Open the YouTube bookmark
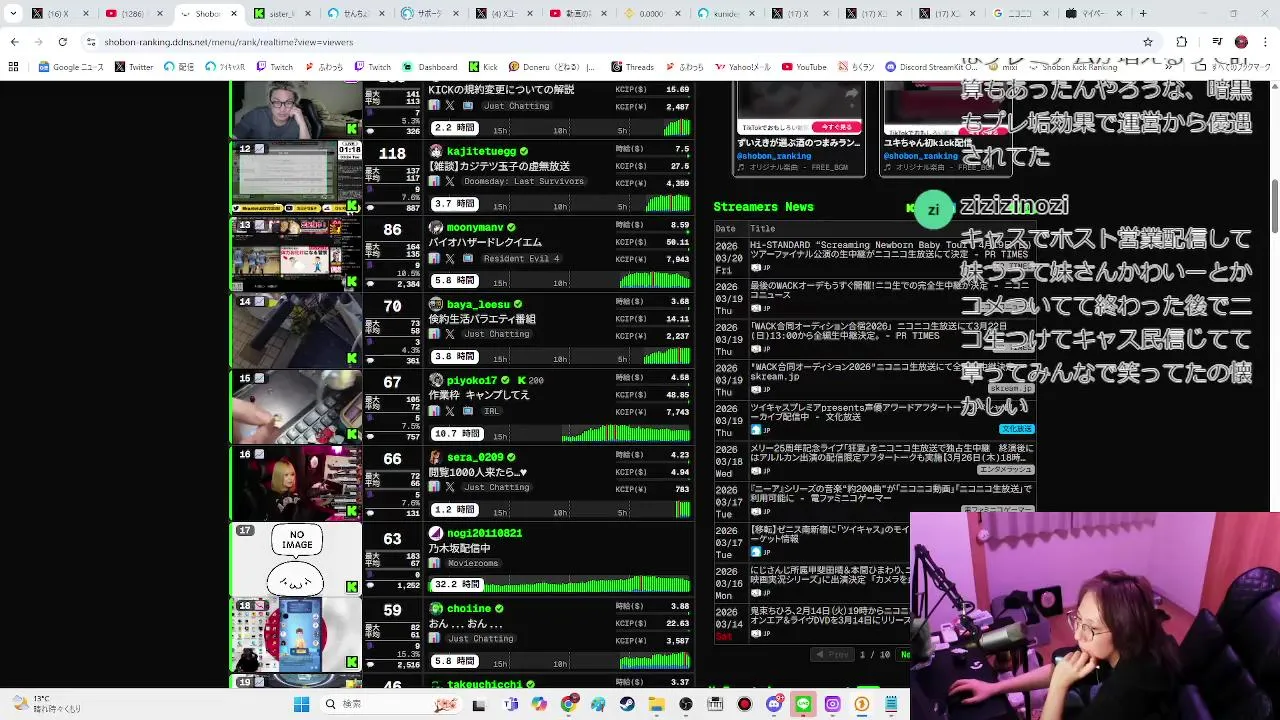Image resolution: width=1280 pixels, height=720 pixels. [x=804, y=67]
